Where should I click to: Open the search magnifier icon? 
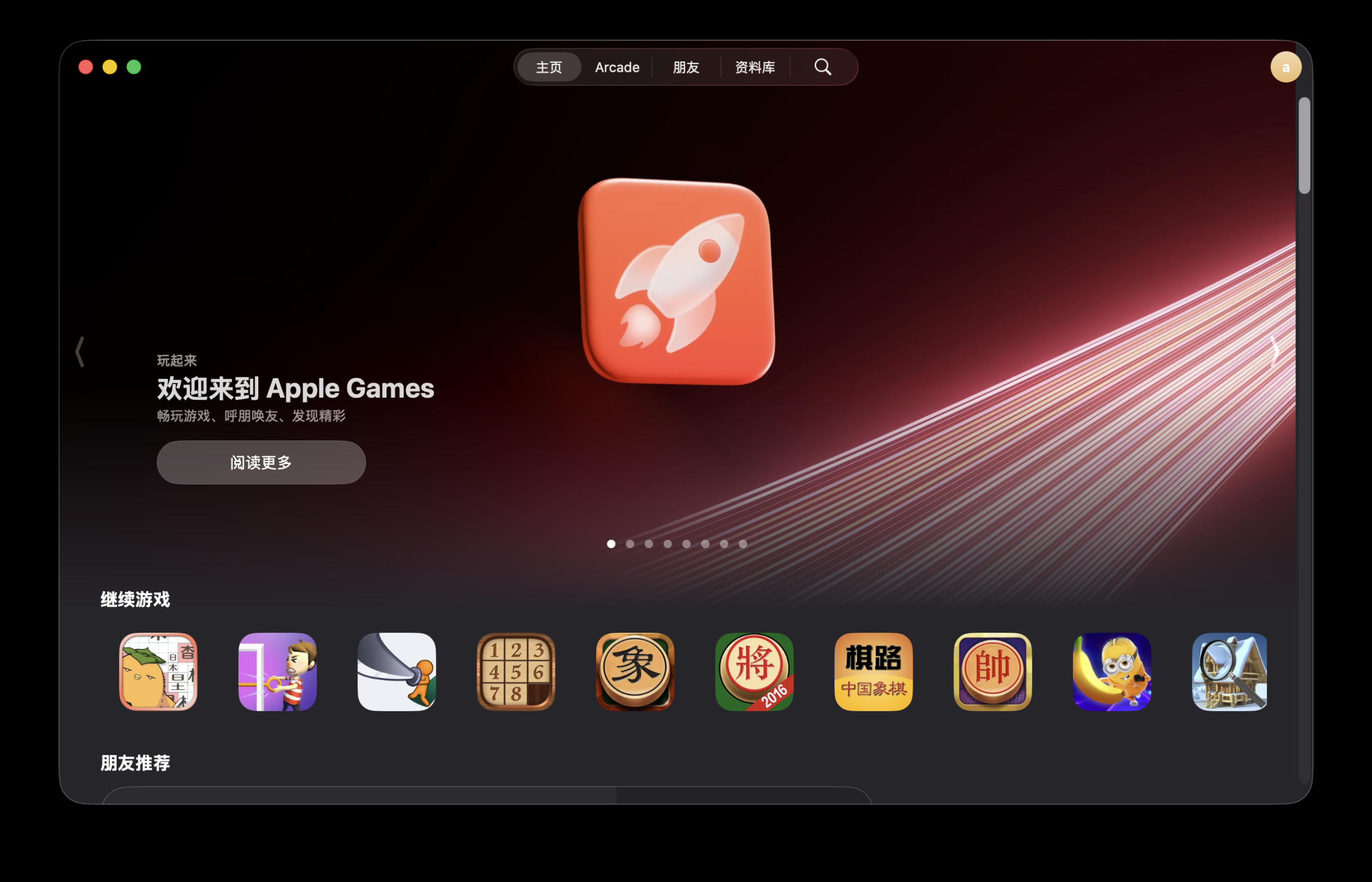tap(823, 67)
